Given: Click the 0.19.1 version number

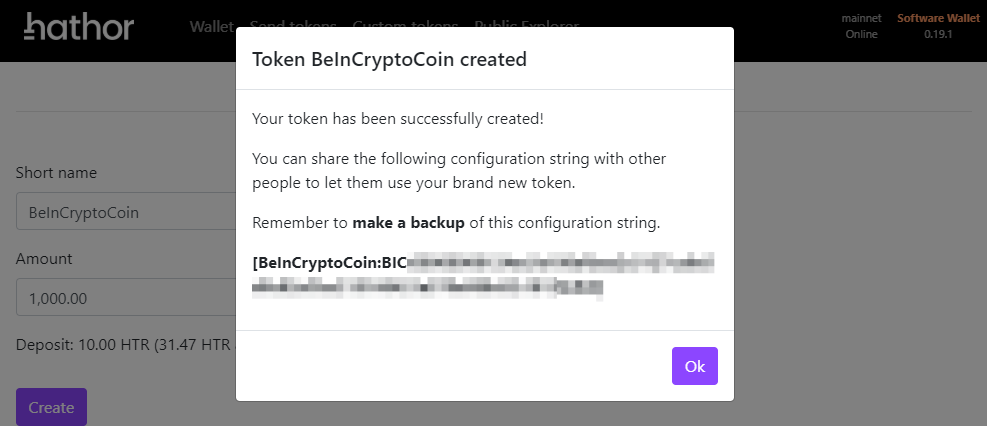Looking at the screenshot, I should [x=938, y=34].
